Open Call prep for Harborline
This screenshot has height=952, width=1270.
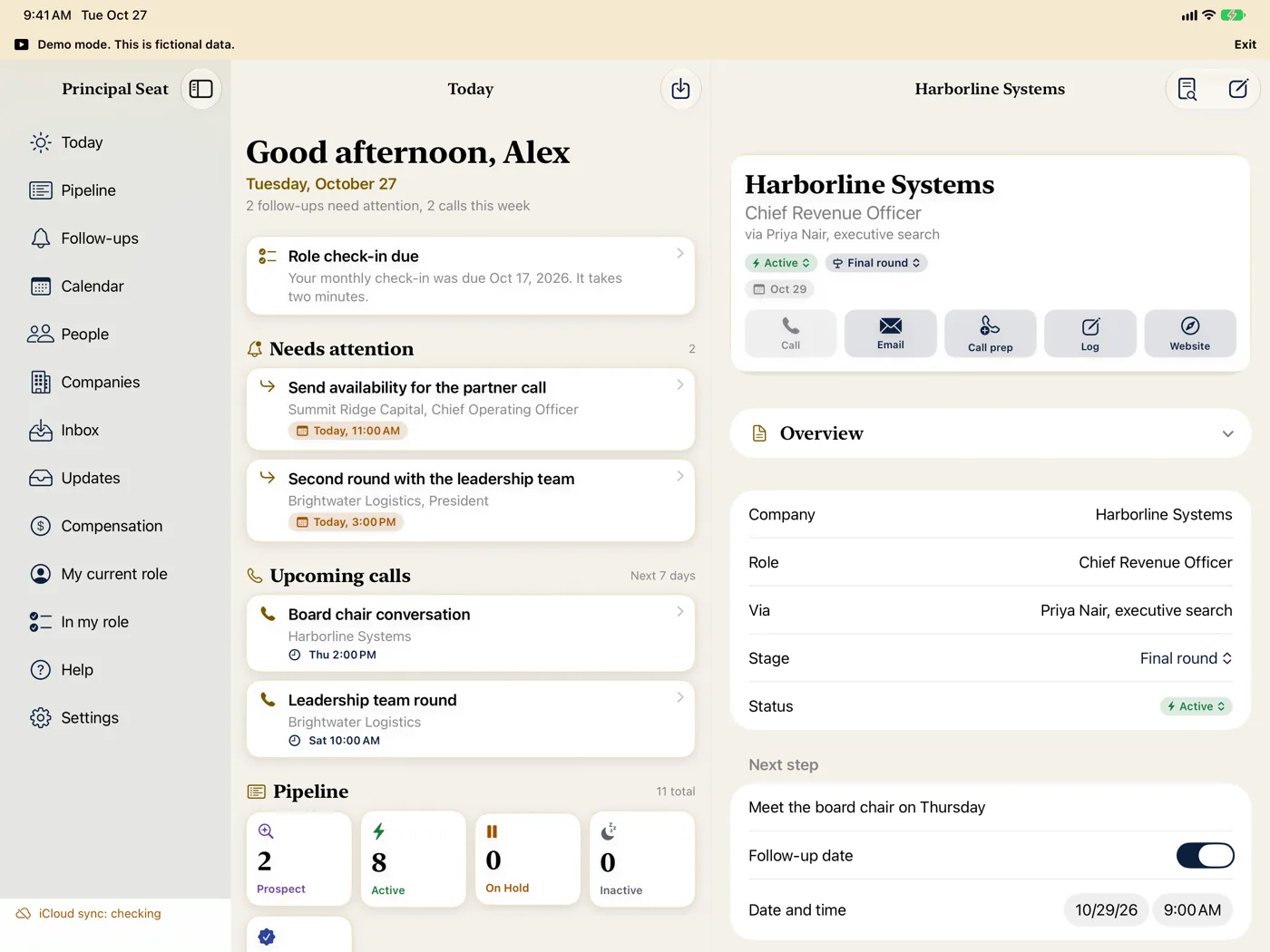(991, 334)
